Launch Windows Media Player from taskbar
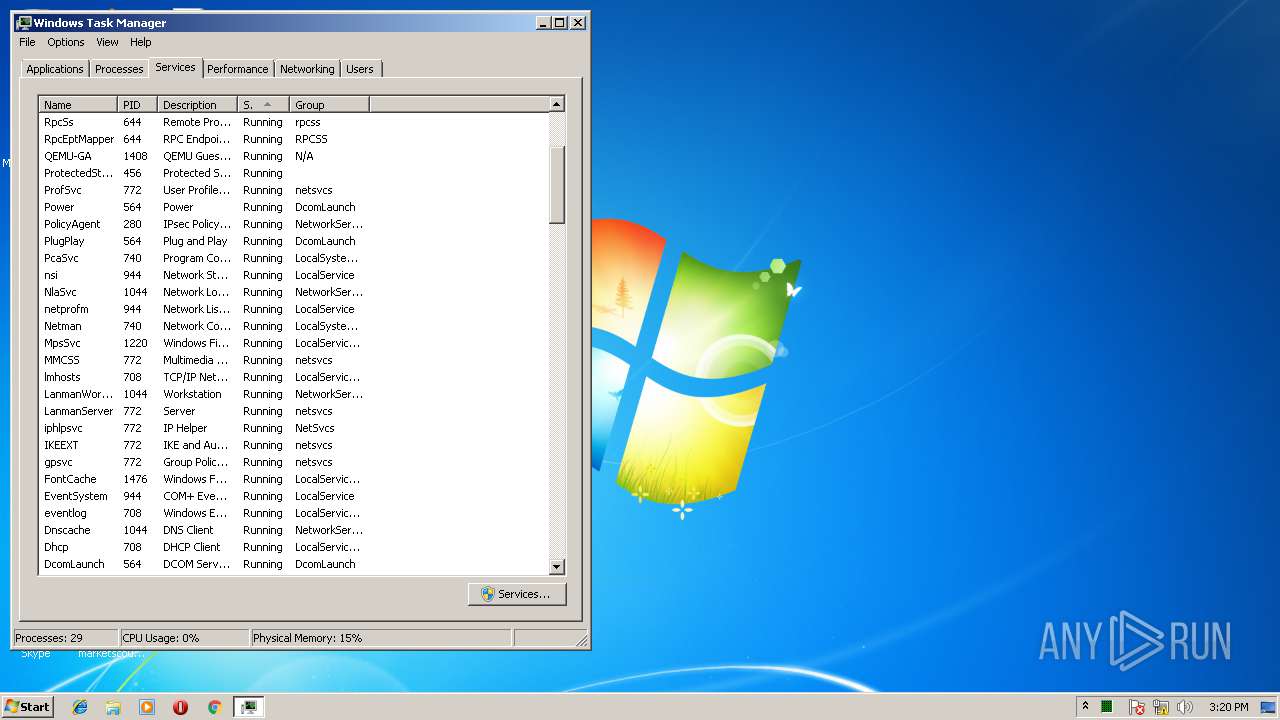This screenshot has height=720, width=1280. (147, 707)
